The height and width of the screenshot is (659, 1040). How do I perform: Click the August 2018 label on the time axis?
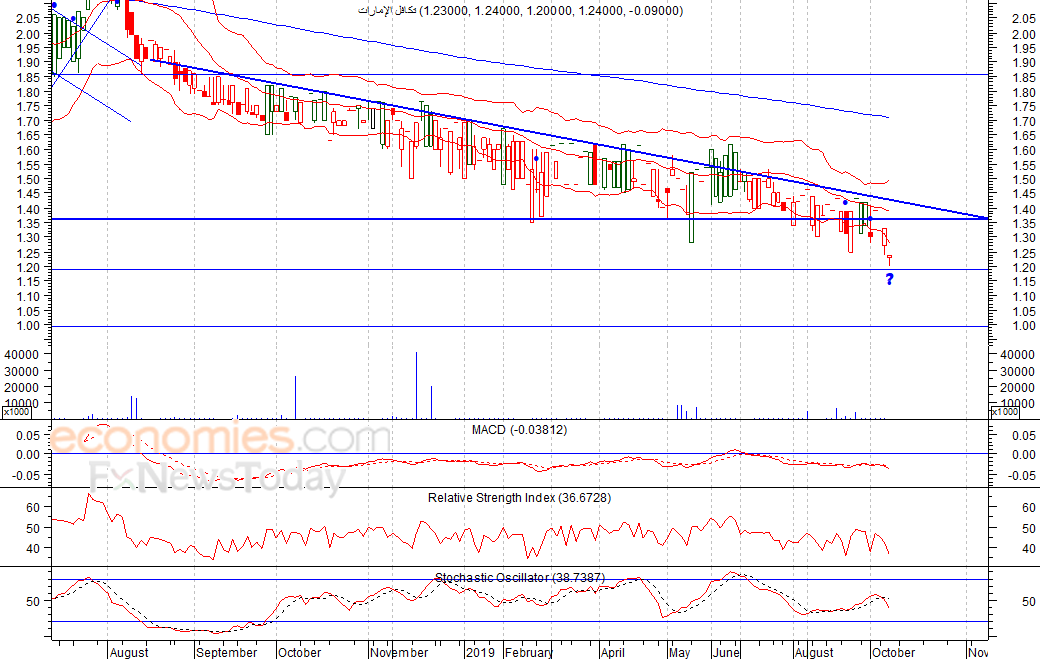click(129, 652)
